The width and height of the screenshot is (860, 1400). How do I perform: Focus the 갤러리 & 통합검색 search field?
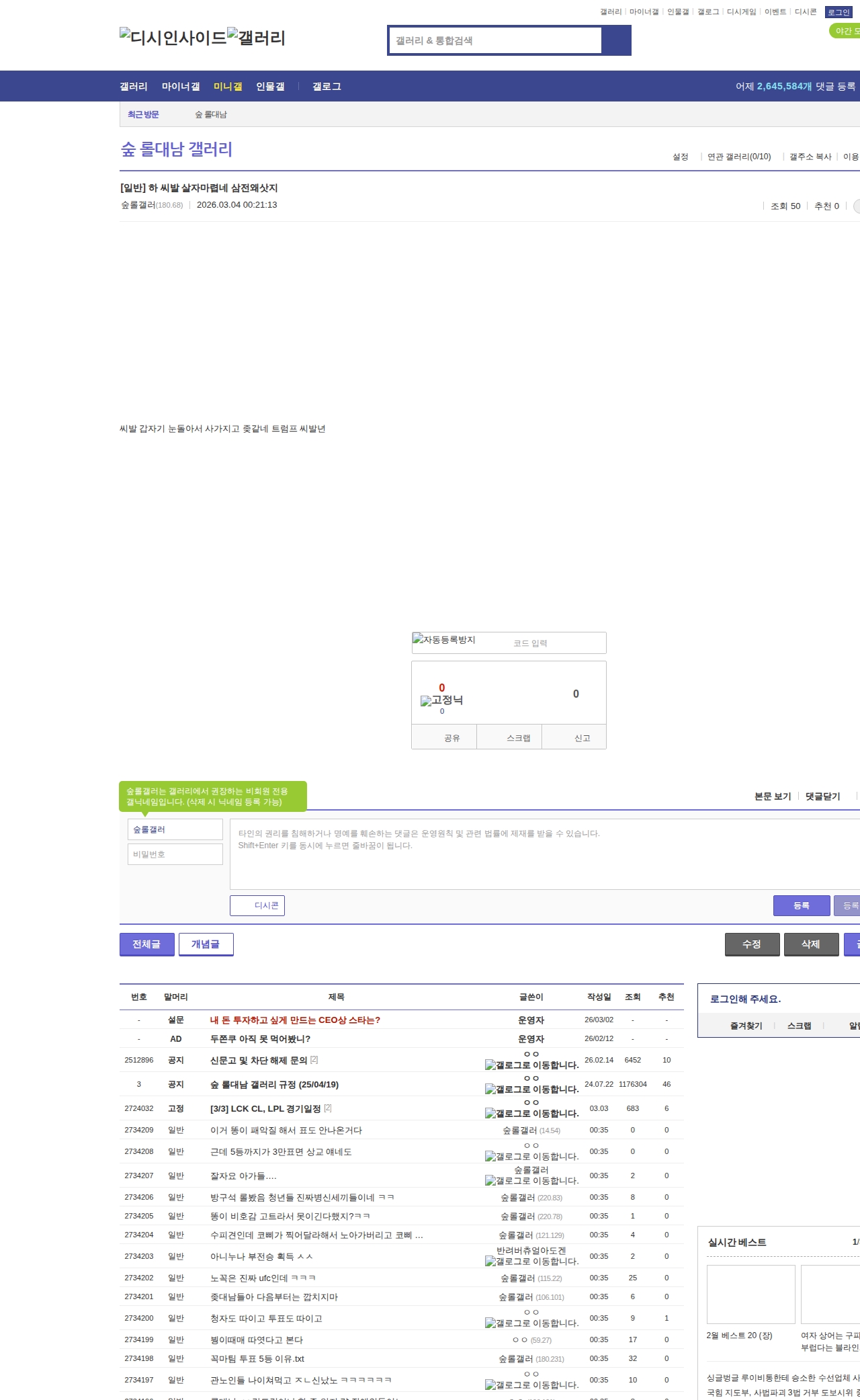[x=496, y=40]
